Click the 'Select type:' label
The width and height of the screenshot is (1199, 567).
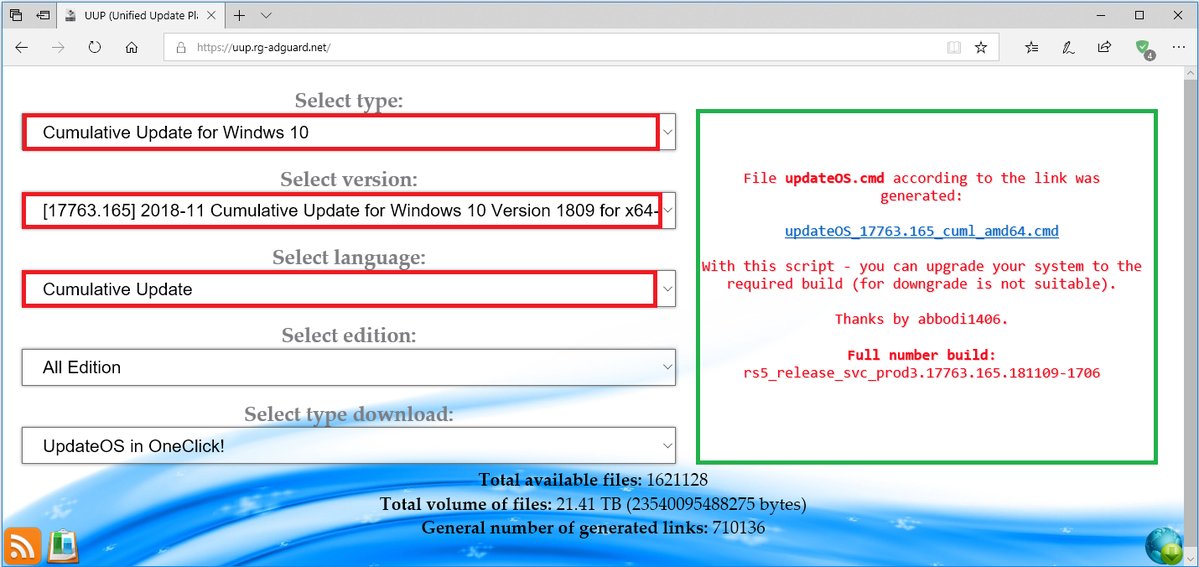click(x=349, y=100)
